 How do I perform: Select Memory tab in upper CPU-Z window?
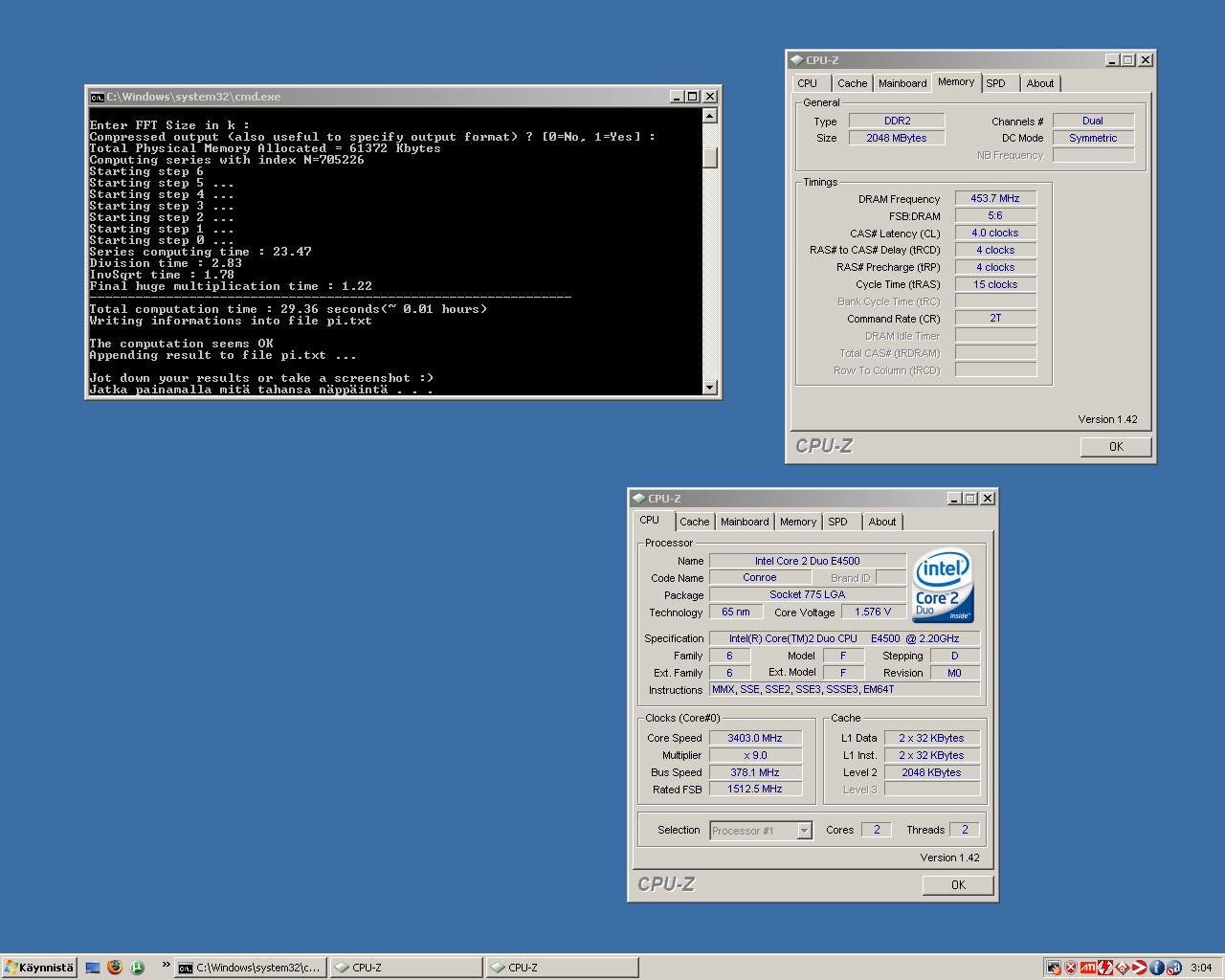point(956,82)
